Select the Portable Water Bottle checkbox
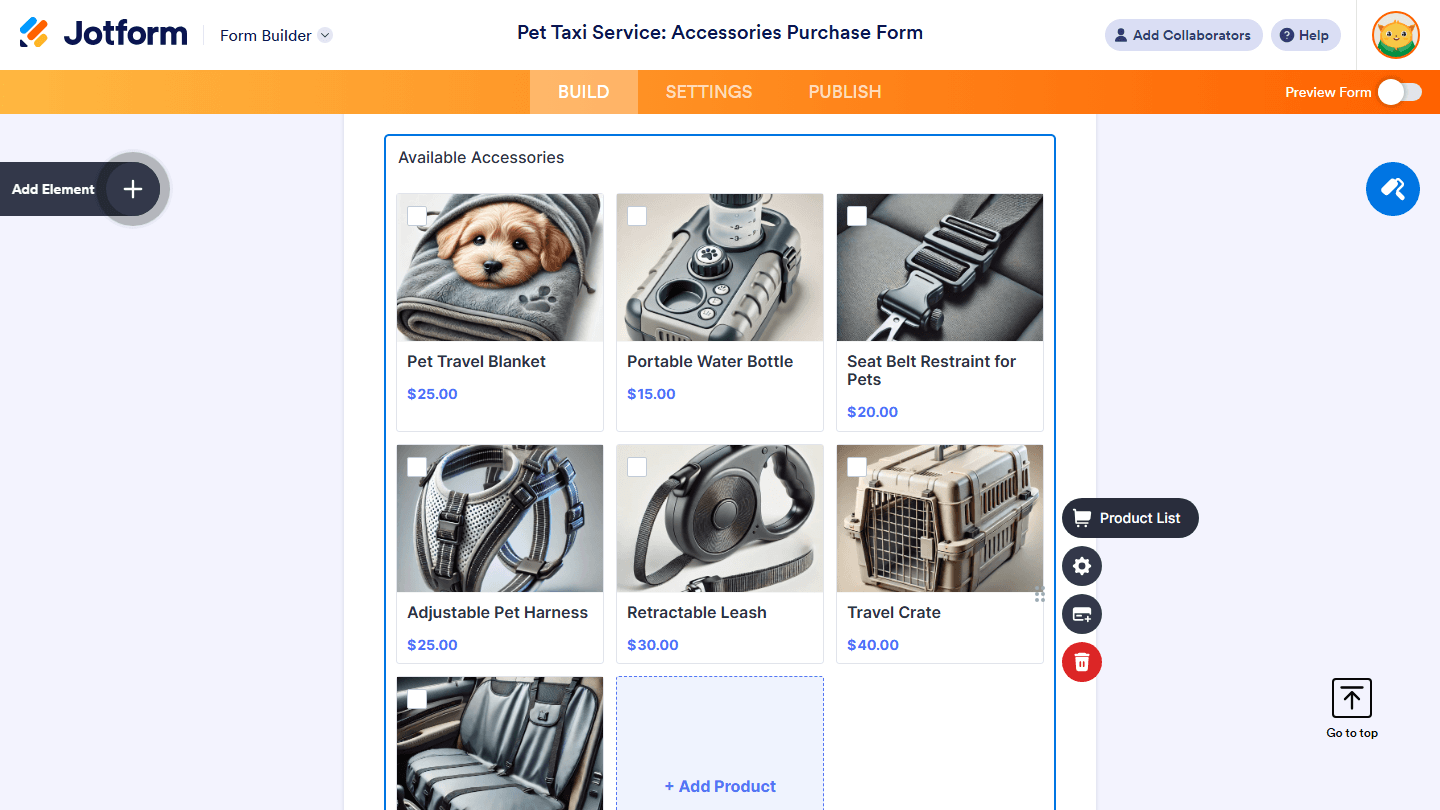This screenshot has width=1440, height=810. click(x=637, y=216)
